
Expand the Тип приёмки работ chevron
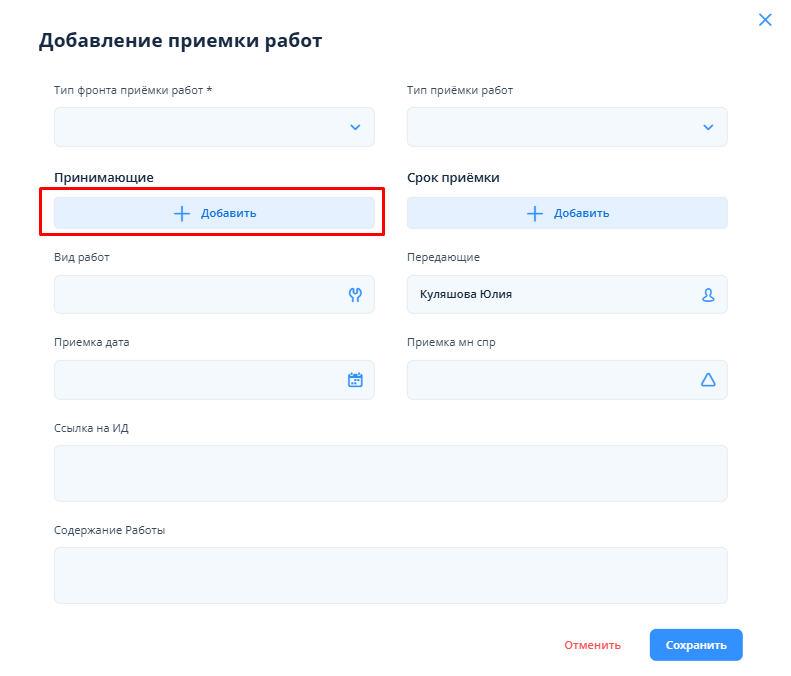pyautogui.click(x=708, y=127)
